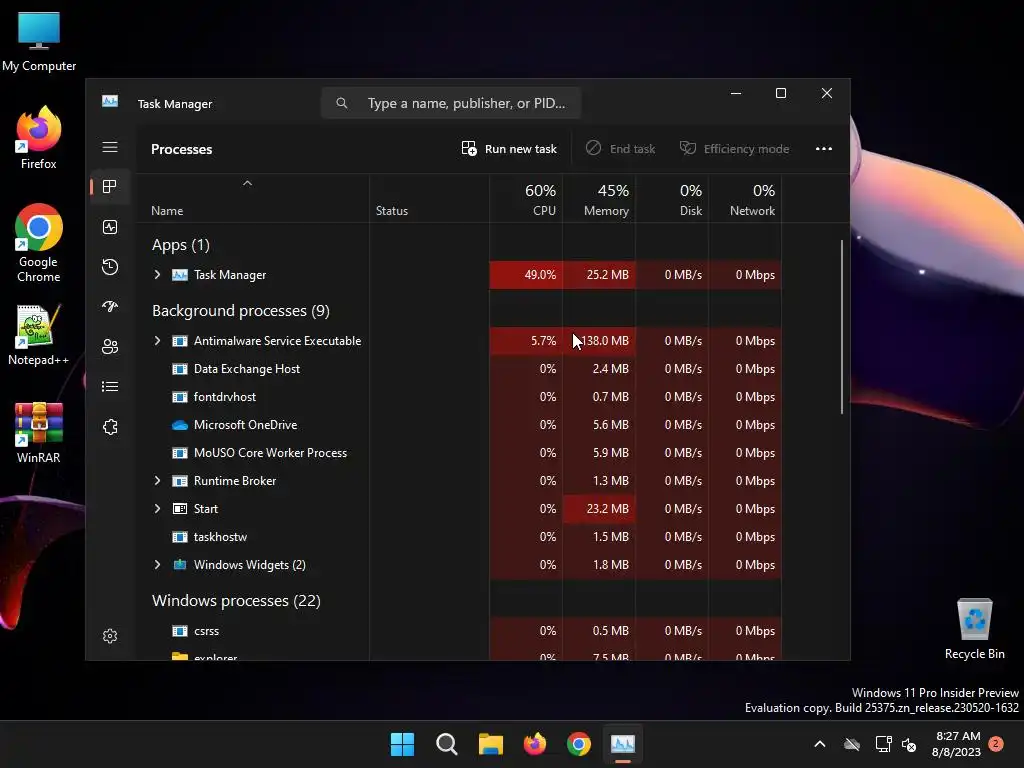
Task: Click the search box in Task Manager
Action: tap(451, 103)
